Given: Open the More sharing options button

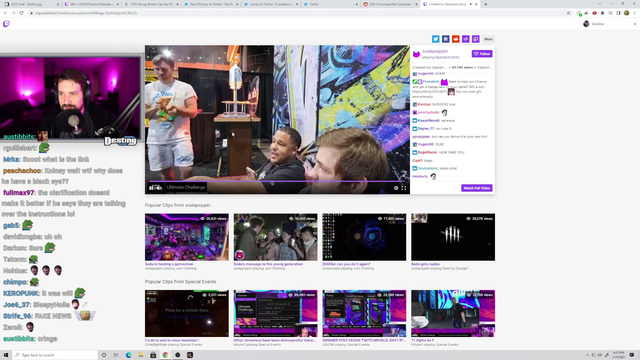Looking at the screenshot, I should tap(488, 39).
